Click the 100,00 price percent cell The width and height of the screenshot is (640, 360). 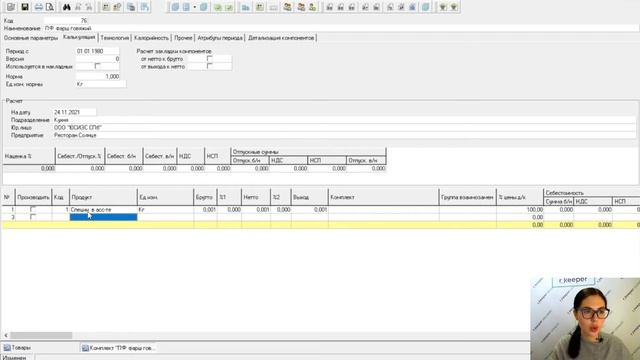point(520,209)
